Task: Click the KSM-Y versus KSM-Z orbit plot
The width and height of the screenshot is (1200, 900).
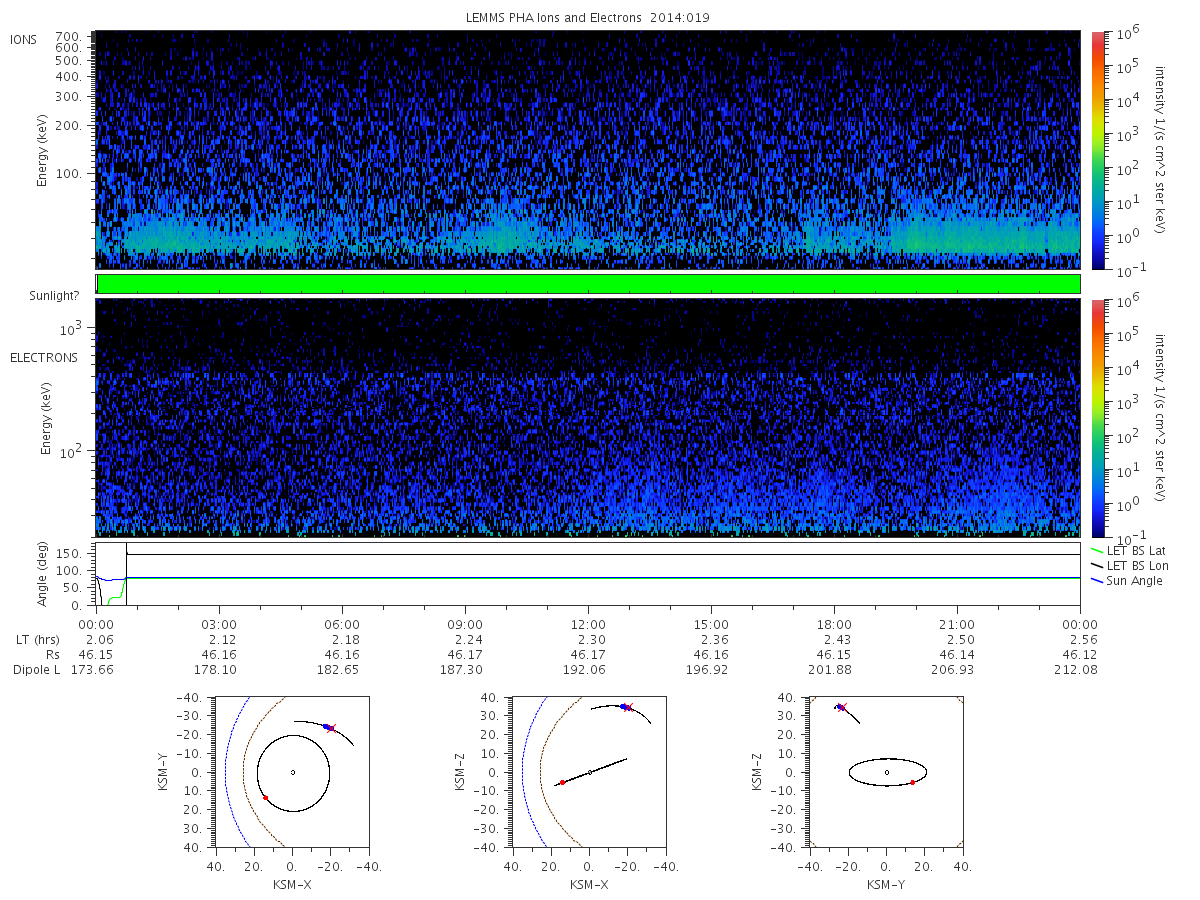Action: 886,772
